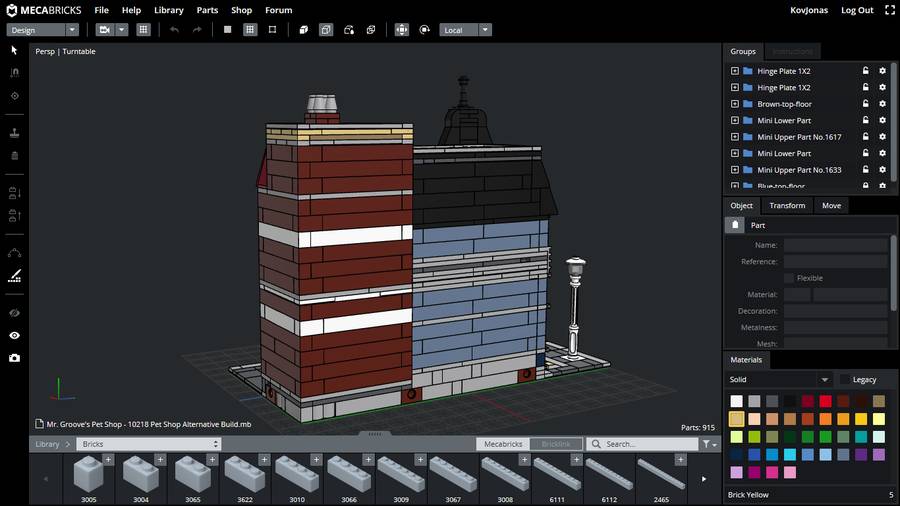Pick the selected Brick Yellow swatch

pos(736,419)
